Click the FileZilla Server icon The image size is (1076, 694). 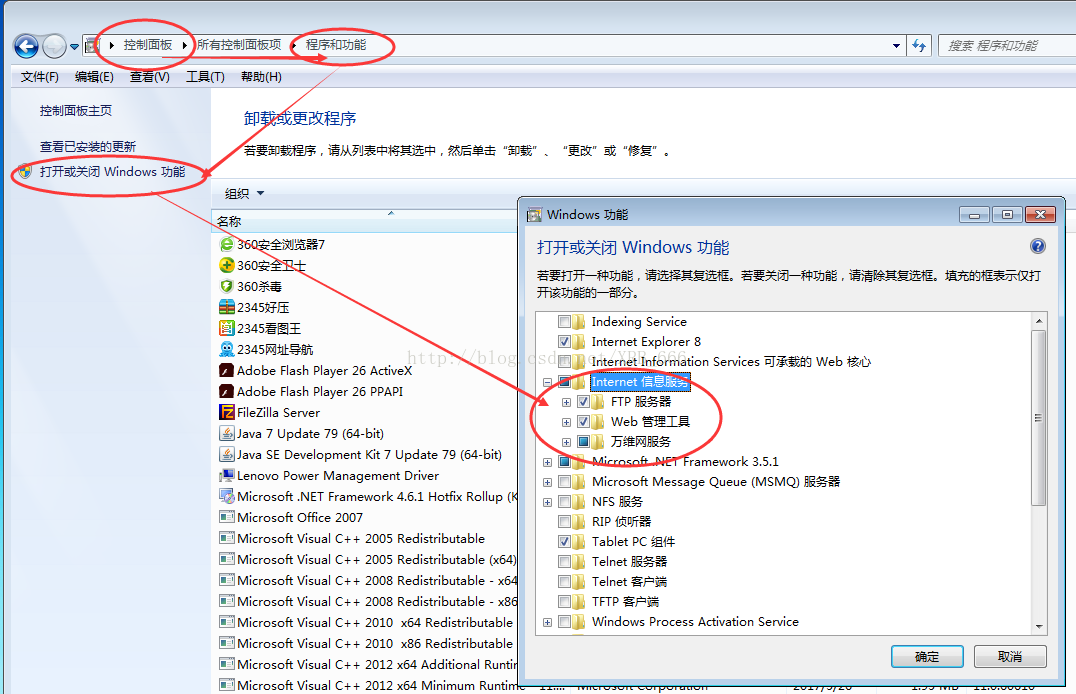(227, 412)
